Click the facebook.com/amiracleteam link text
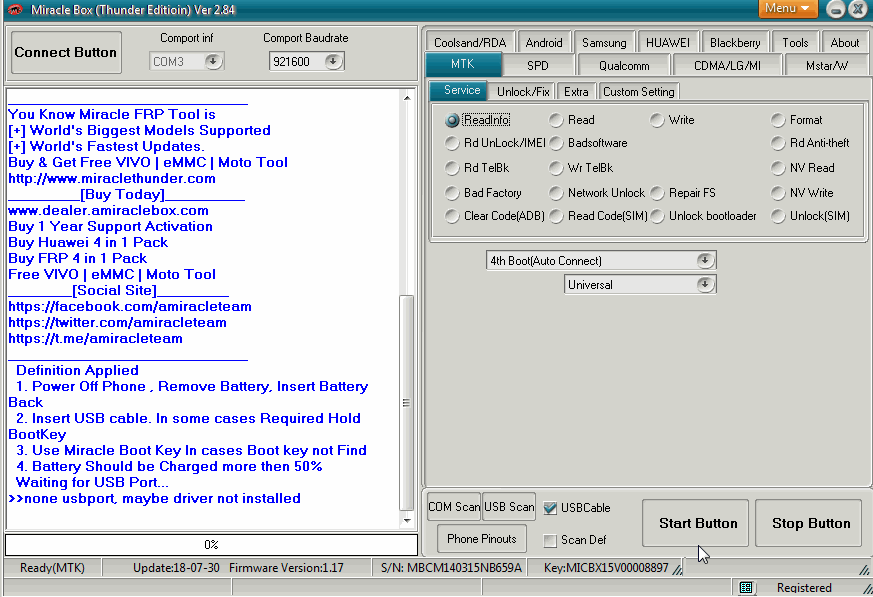 point(130,307)
